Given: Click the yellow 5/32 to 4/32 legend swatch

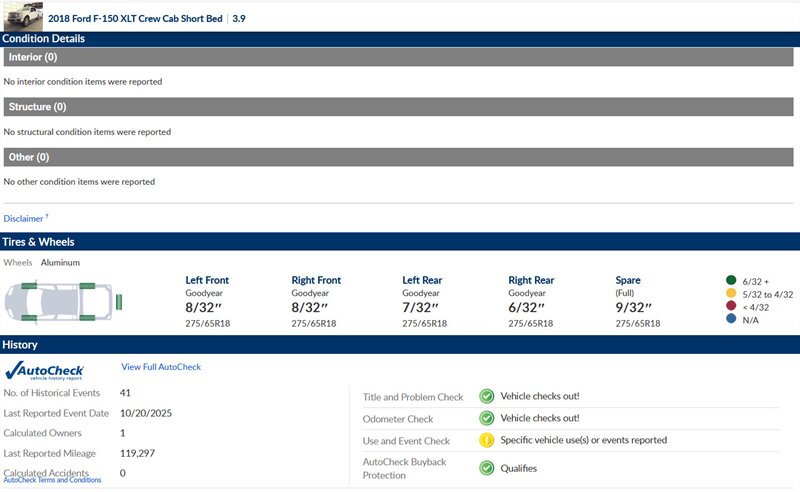Looking at the screenshot, I should (731, 294).
